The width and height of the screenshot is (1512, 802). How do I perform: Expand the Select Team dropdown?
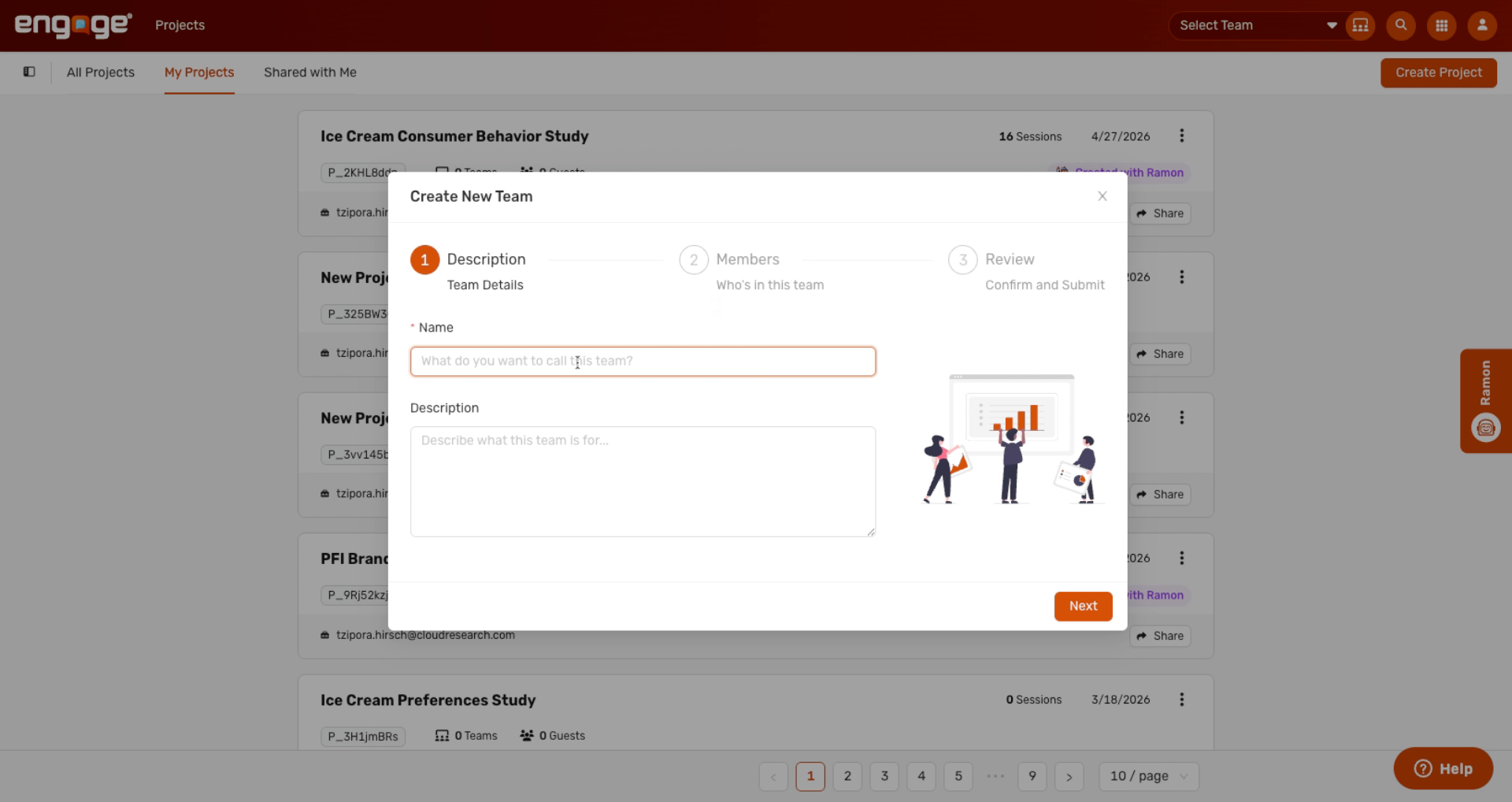click(x=1258, y=25)
